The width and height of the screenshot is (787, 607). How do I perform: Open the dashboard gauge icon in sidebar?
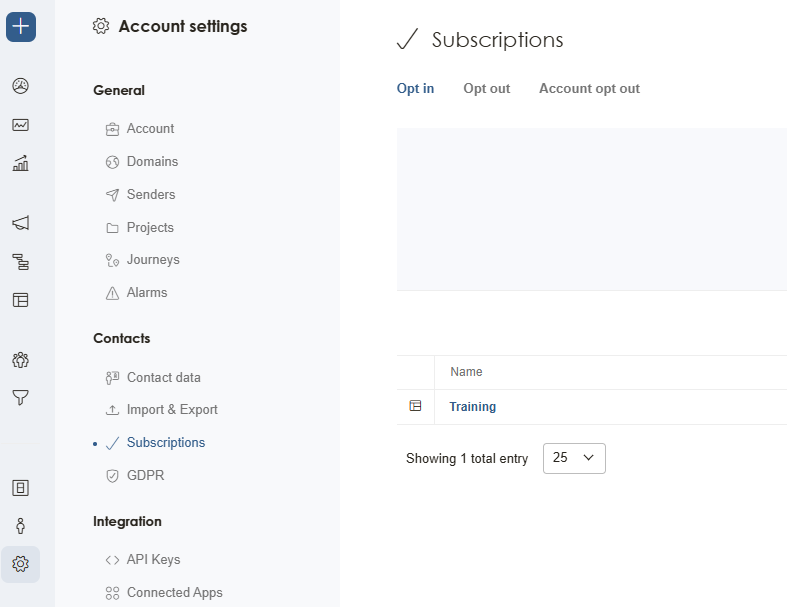pyautogui.click(x=20, y=86)
